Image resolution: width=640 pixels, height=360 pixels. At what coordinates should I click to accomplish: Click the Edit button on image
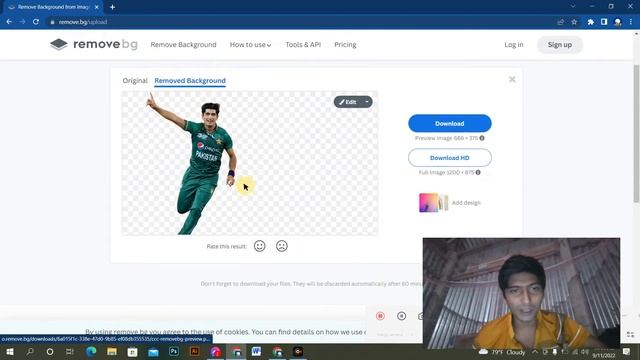point(348,102)
